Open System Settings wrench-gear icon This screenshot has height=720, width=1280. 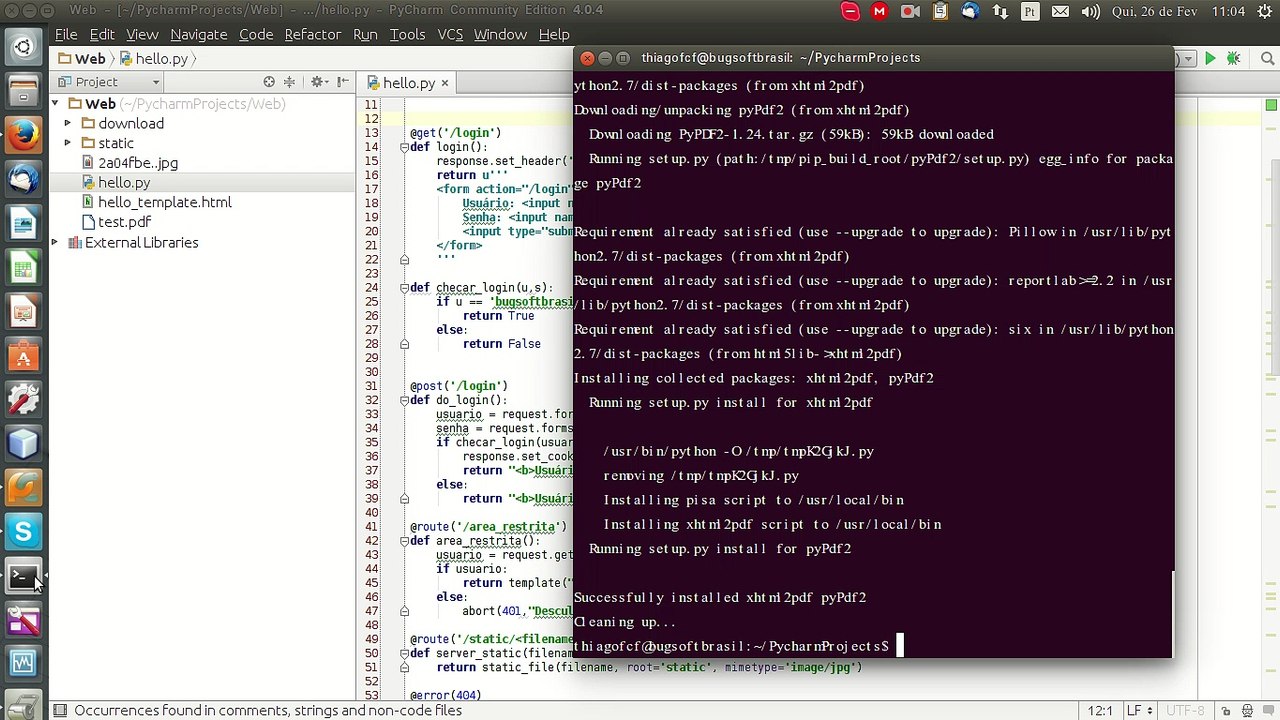pos(23,399)
